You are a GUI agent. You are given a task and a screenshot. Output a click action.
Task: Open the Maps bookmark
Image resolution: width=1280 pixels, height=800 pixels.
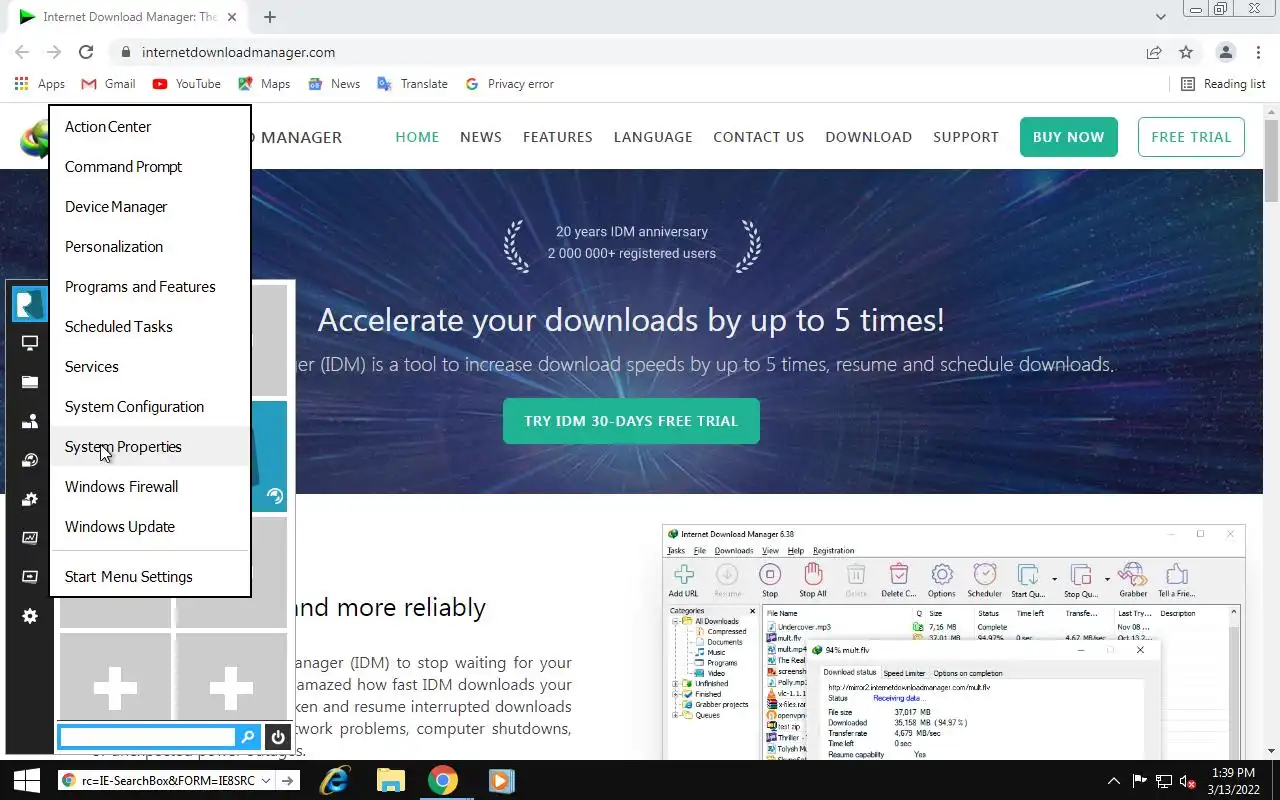[263, 84]
